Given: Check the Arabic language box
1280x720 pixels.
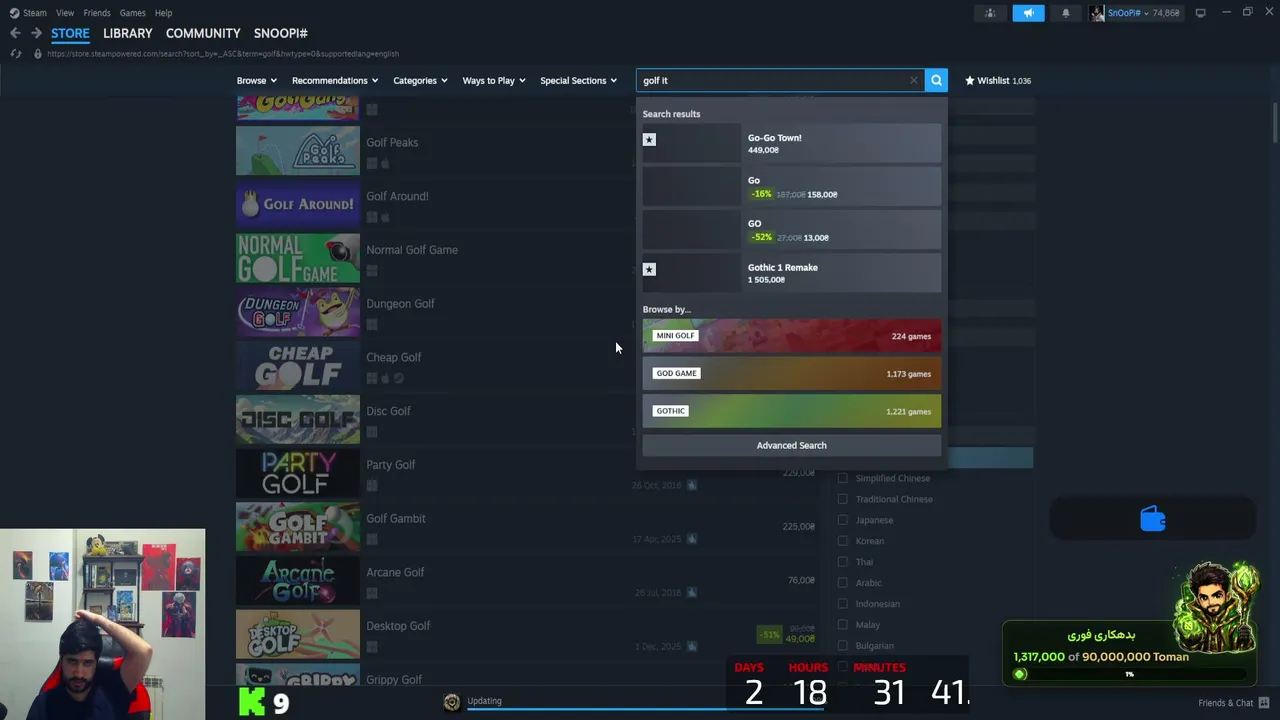Looking at the screenshot, I should 842,583.
